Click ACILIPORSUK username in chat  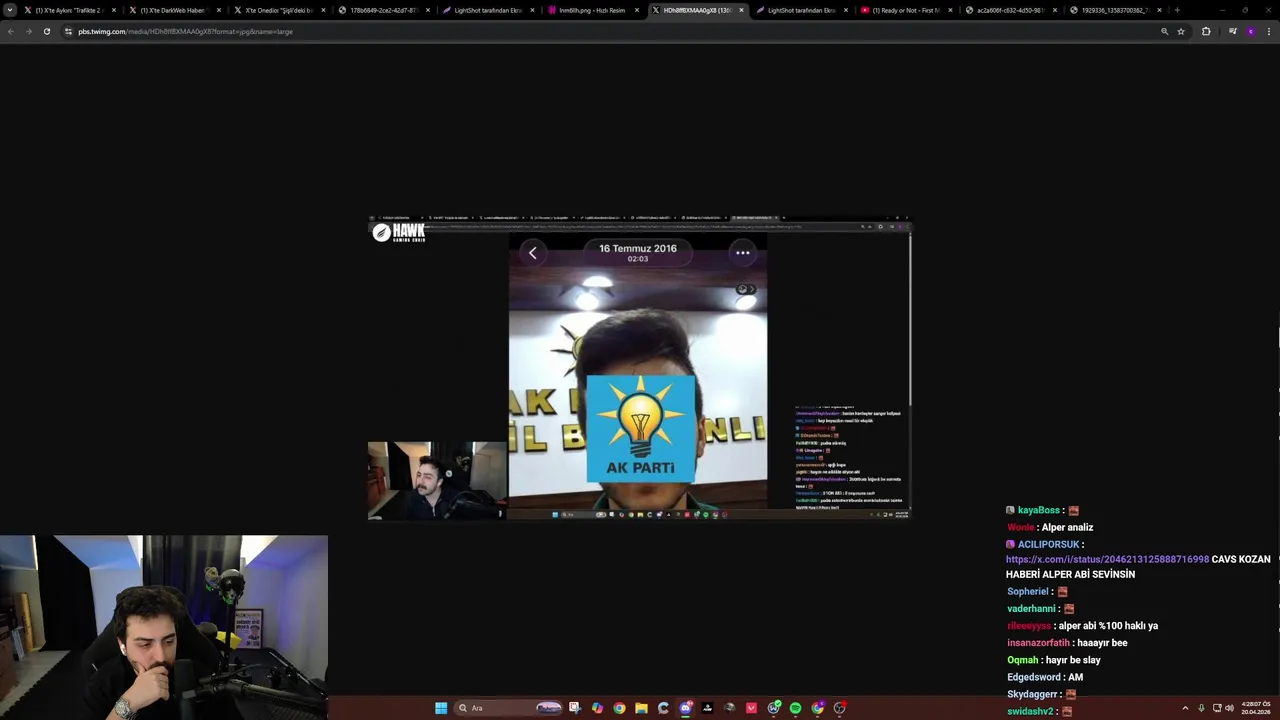[x=1048, y=545]
